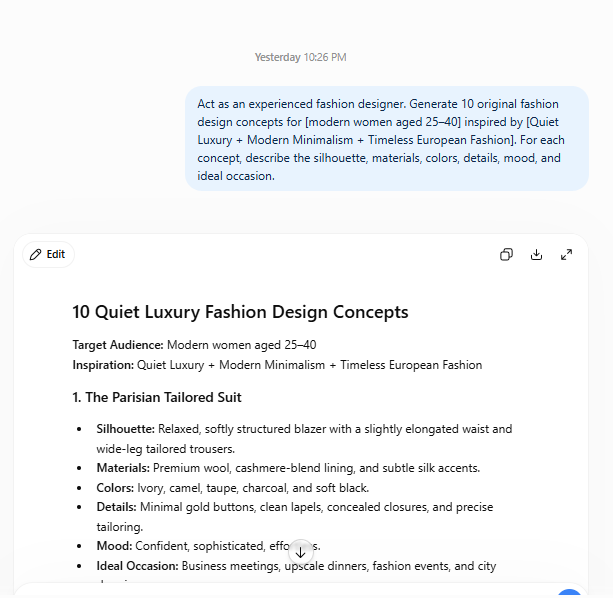Click the 'Materials:' bullet label

(123, 468)
